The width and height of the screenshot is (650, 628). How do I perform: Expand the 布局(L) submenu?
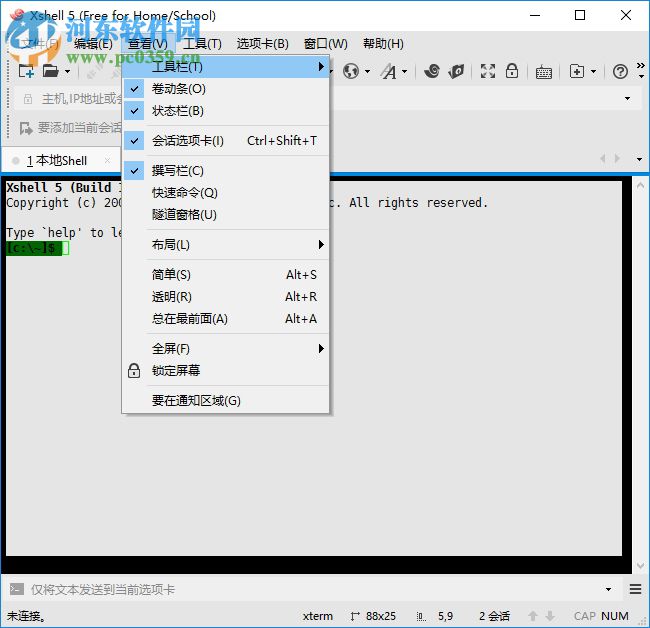coord(226,245)
